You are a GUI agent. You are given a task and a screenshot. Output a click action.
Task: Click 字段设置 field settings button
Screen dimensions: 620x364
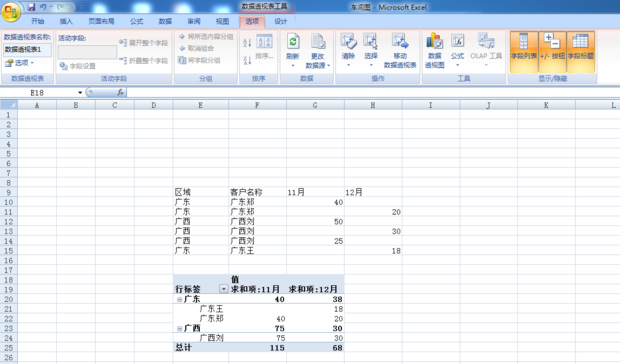coord(78,66)
